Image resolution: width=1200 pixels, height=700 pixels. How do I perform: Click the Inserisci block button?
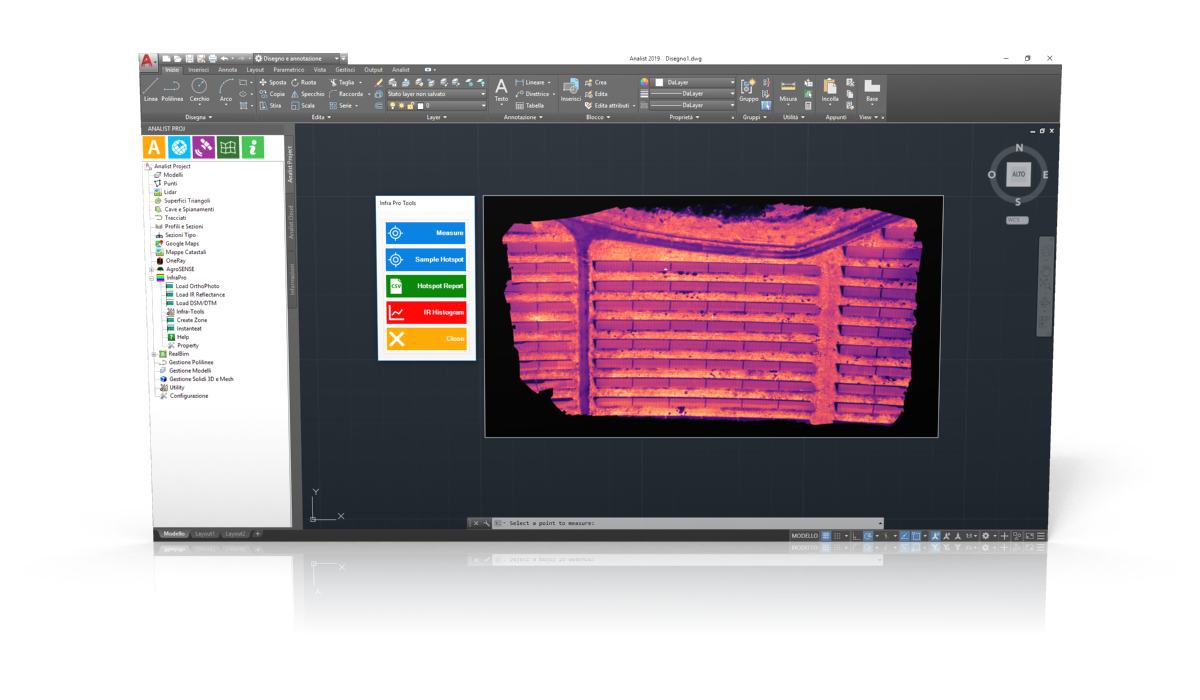pyautogui.click(x=570, y=90)
